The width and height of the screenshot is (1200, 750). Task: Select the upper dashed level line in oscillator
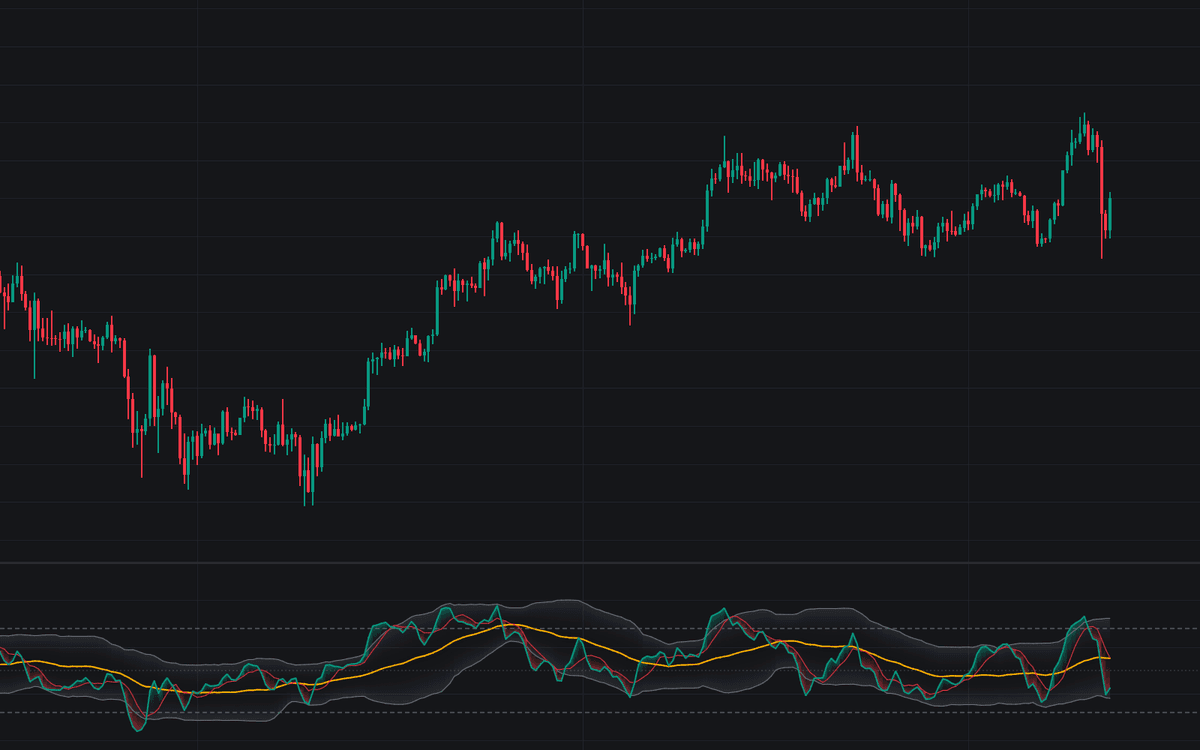(x=600, y=629)
